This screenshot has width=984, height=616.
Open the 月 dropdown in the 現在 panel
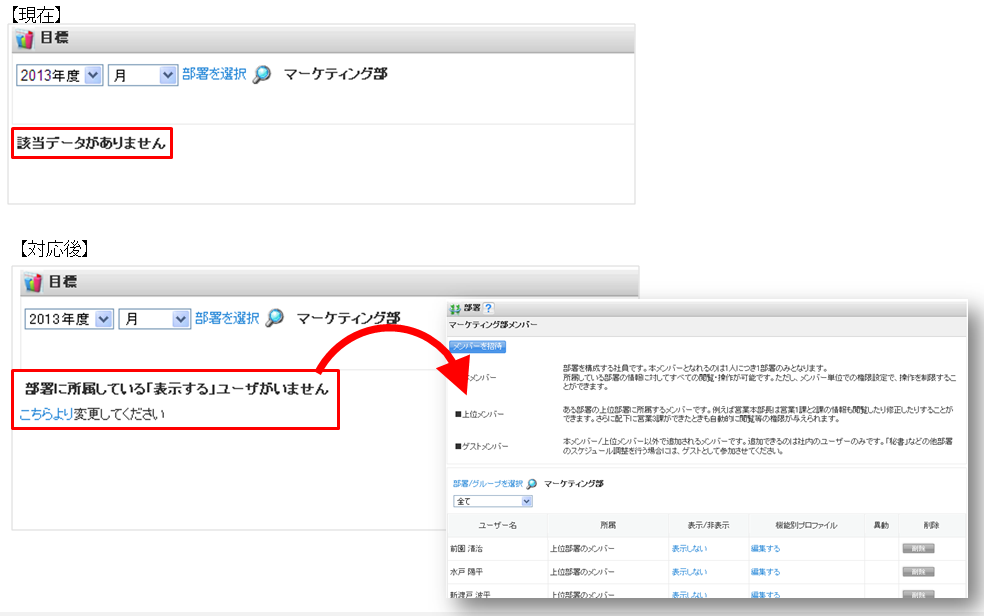(168, 76)
